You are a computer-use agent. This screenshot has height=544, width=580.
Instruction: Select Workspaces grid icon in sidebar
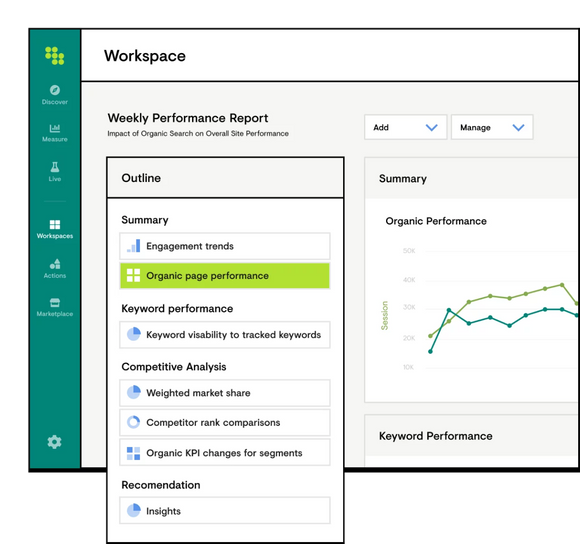55,224
